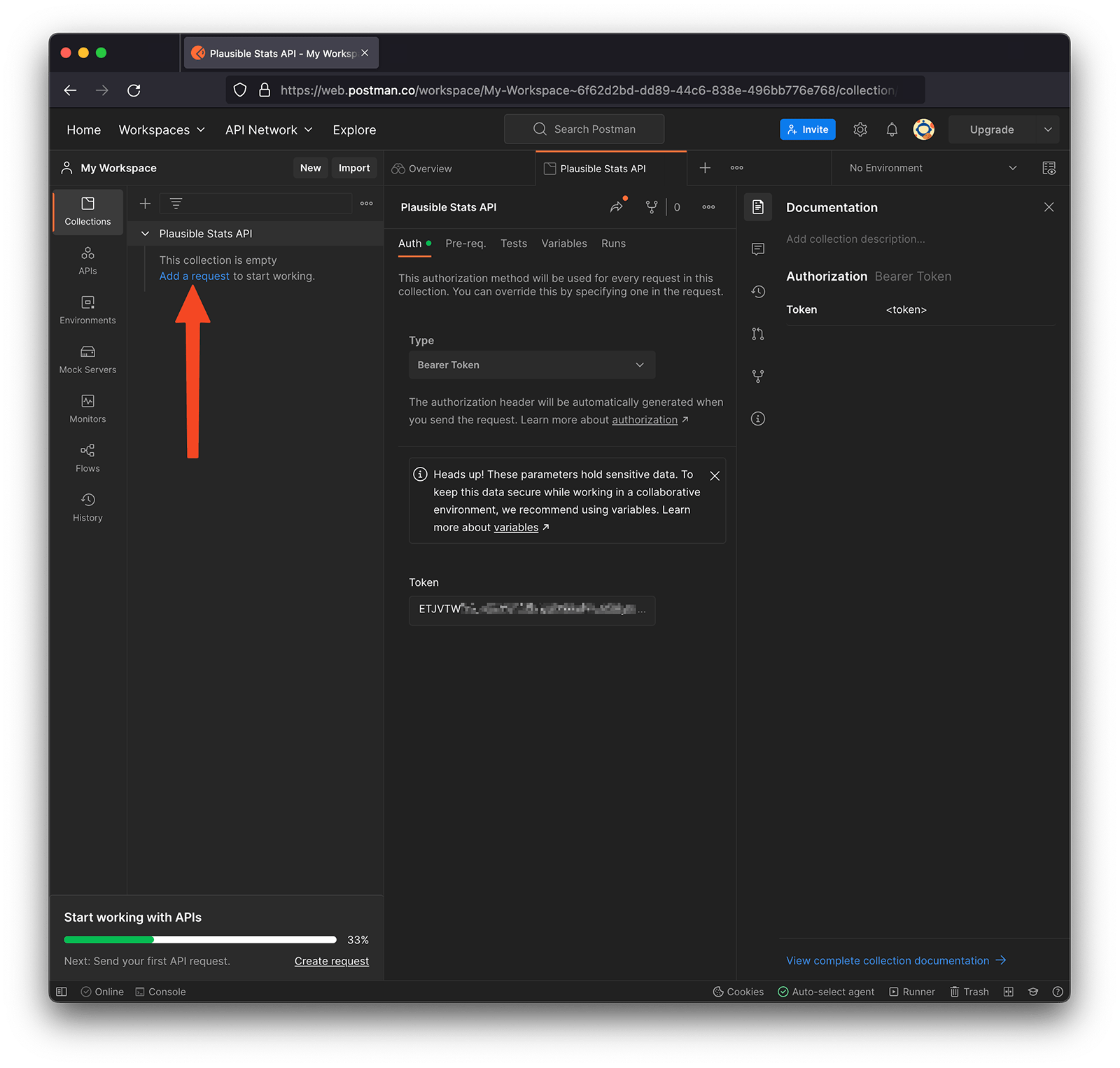Click the Token input field

click(532, 610)
